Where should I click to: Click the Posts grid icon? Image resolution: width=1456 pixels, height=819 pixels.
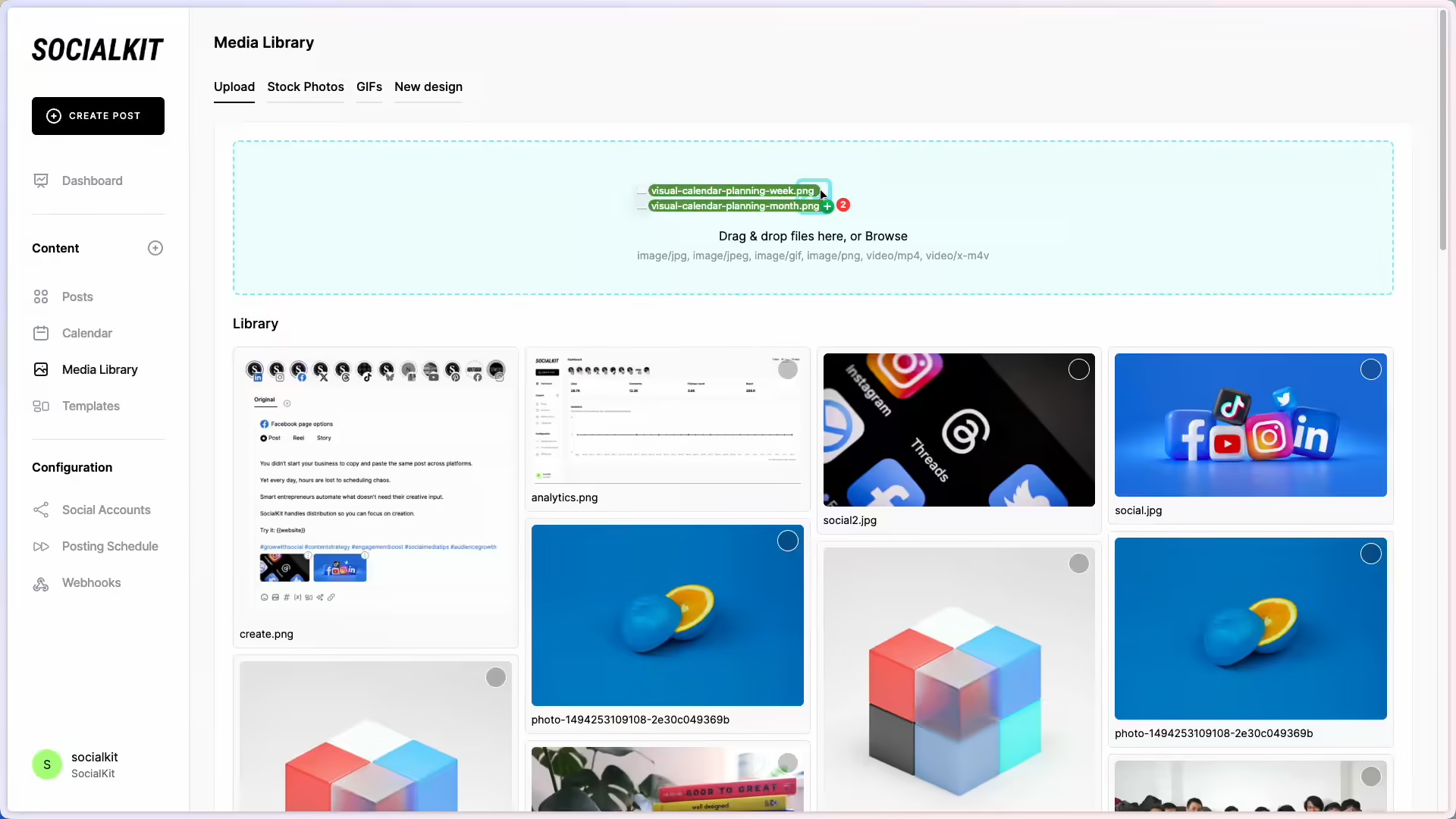tap(41, 297)
